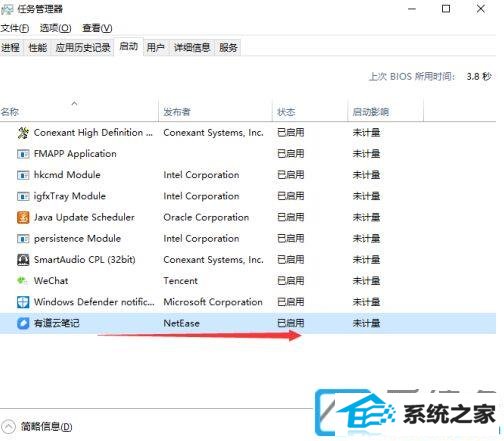Click the Conexant High Definition audio icon
This screenshot has width=504, height=441.
coord(23,133)
